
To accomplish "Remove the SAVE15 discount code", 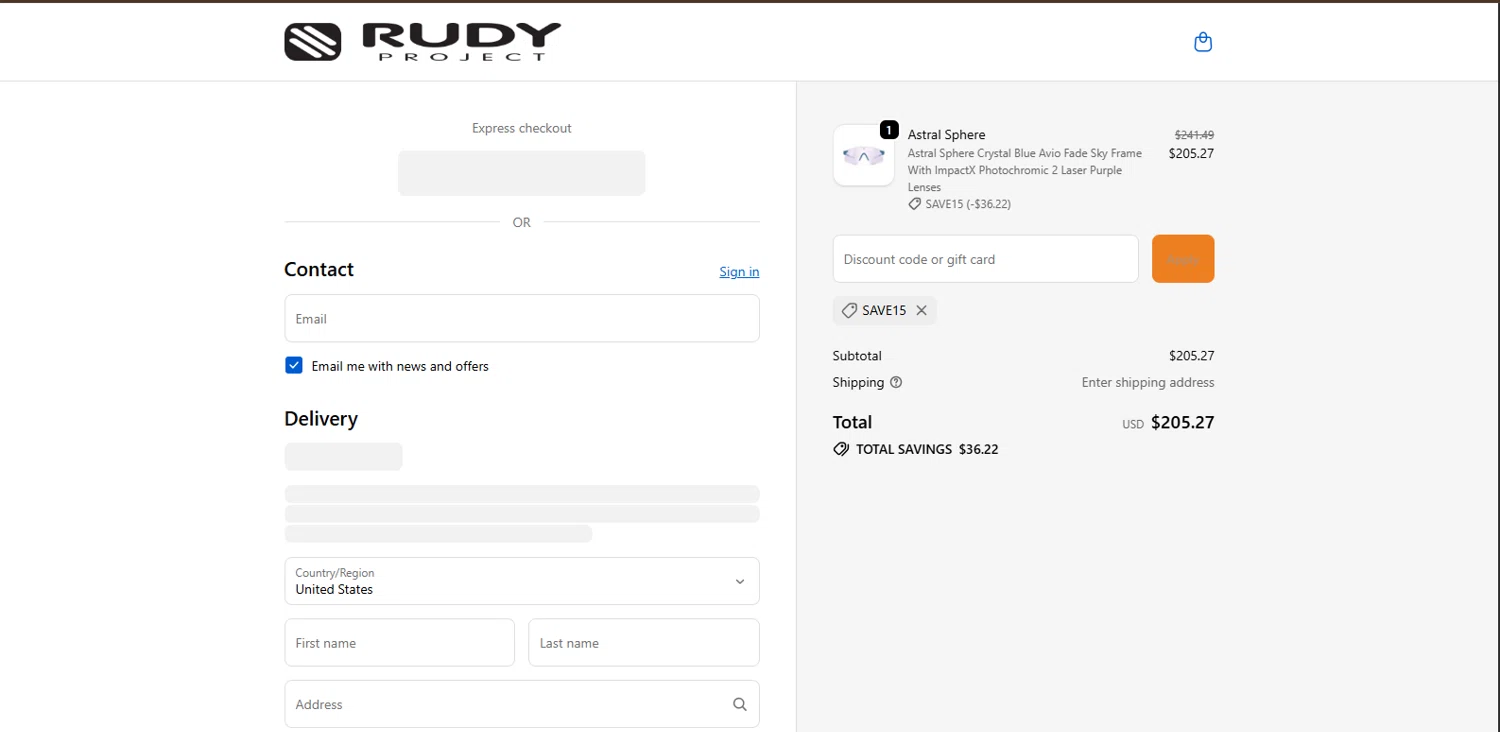I will click(x=922, y=311).
